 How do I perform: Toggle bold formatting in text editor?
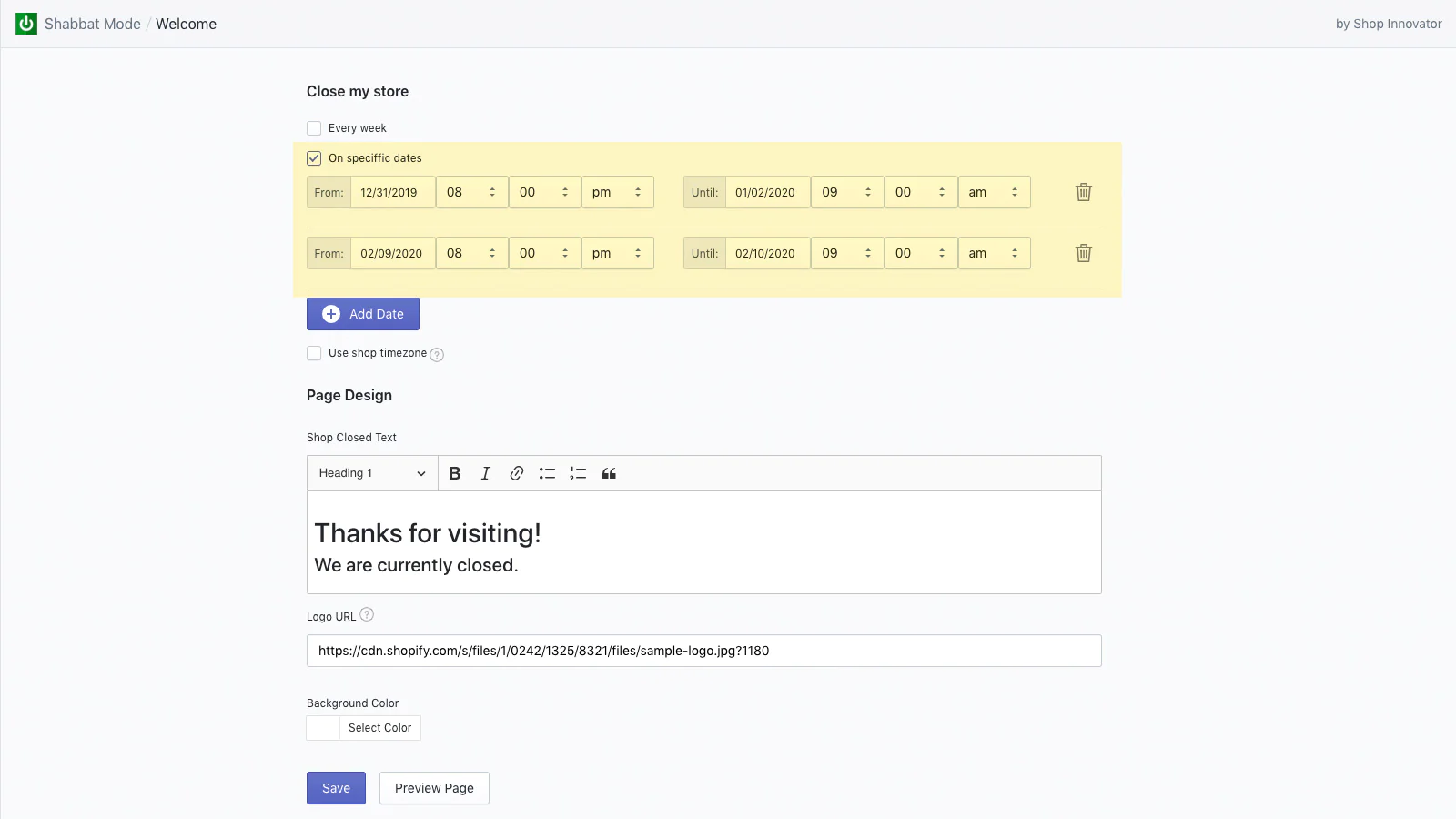coord(455,473)
